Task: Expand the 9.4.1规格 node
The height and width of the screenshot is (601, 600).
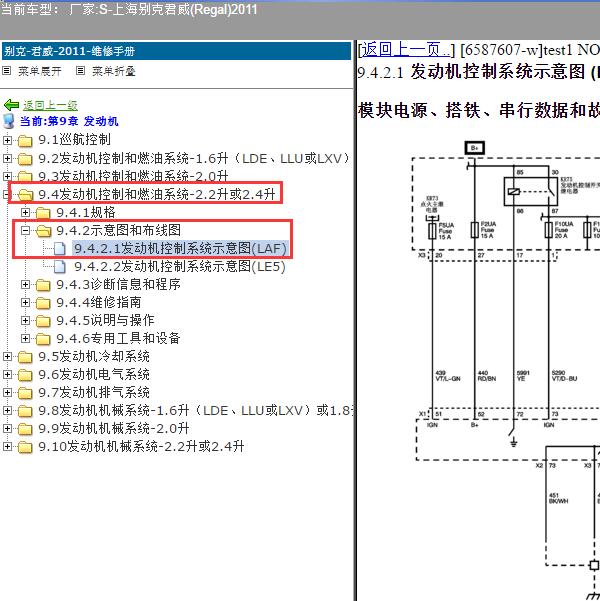Action: tap(25, 212)
